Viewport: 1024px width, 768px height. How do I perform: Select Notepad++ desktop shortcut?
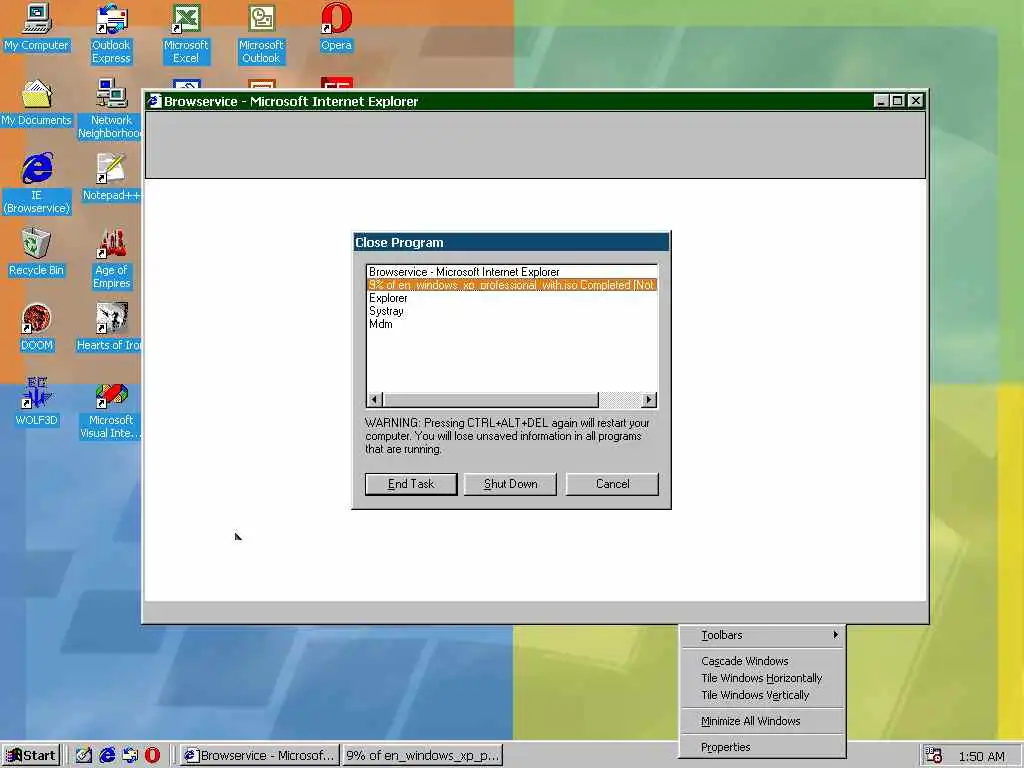111,178
